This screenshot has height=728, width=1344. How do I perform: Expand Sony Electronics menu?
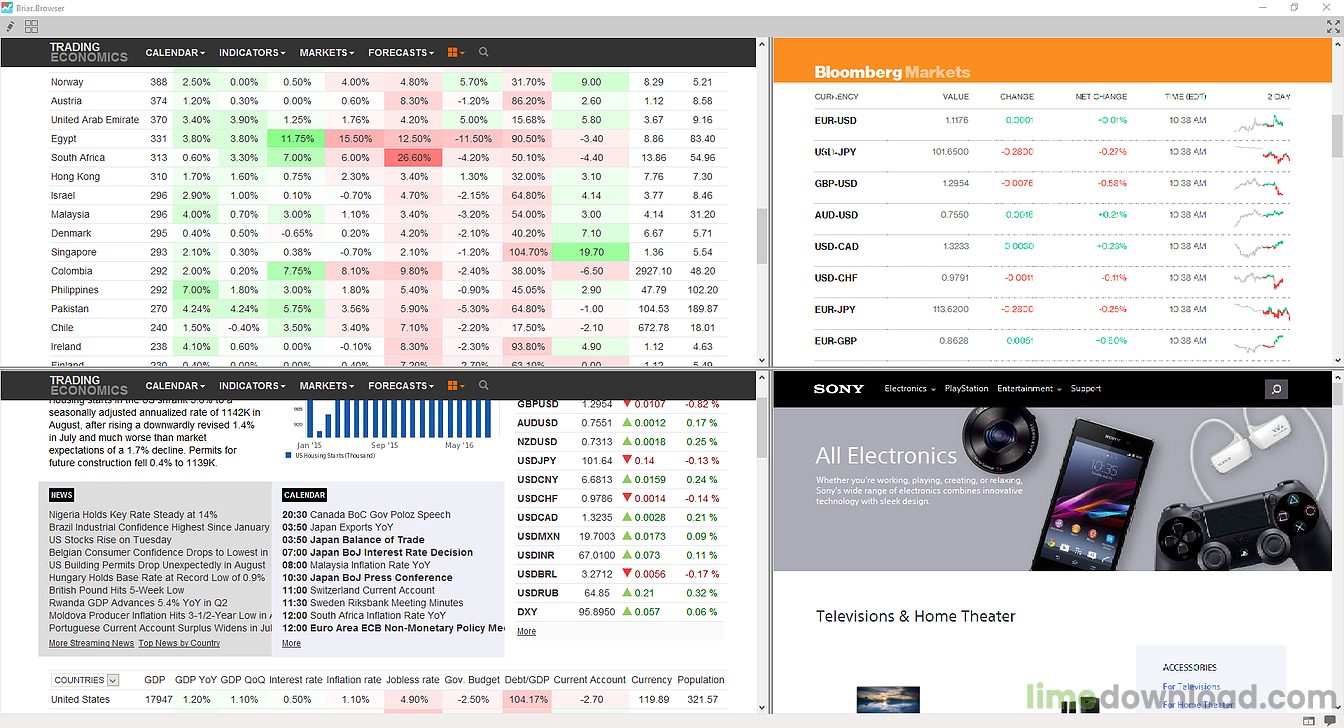point(909,389)
